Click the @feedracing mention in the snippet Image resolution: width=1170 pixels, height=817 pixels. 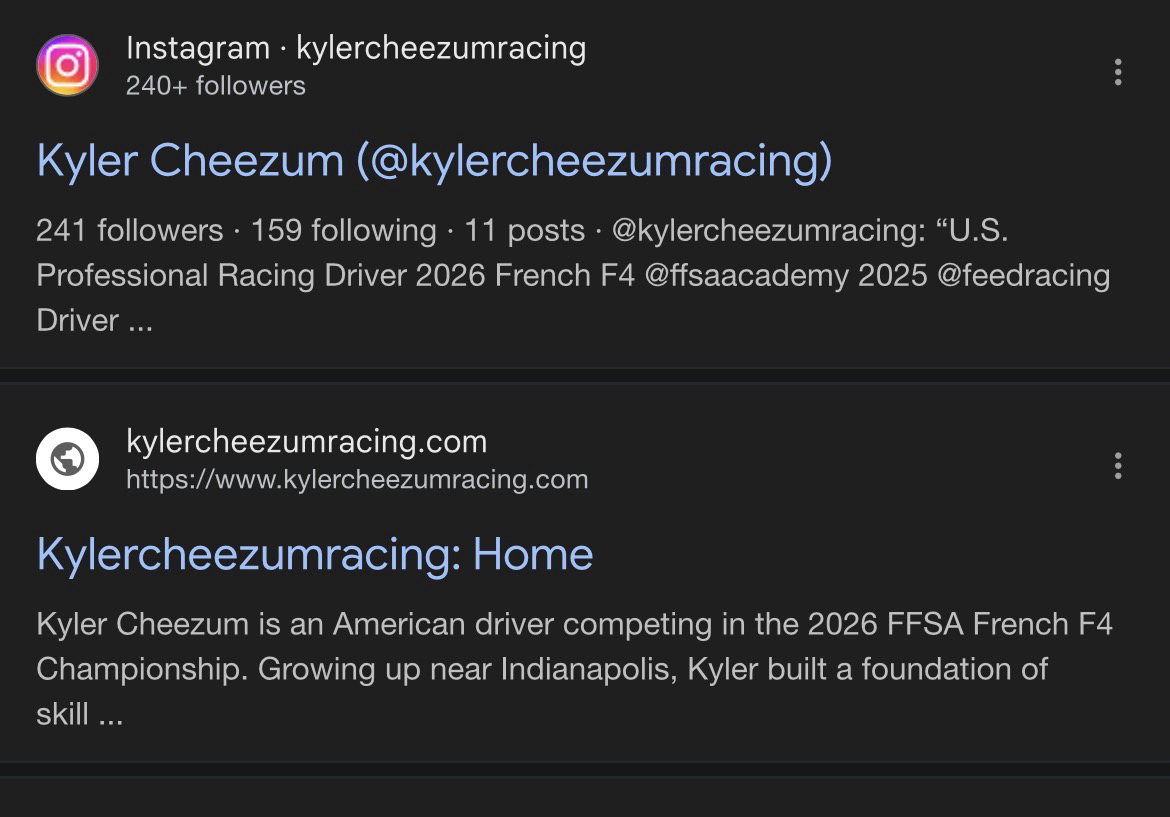pos(1023,275)
